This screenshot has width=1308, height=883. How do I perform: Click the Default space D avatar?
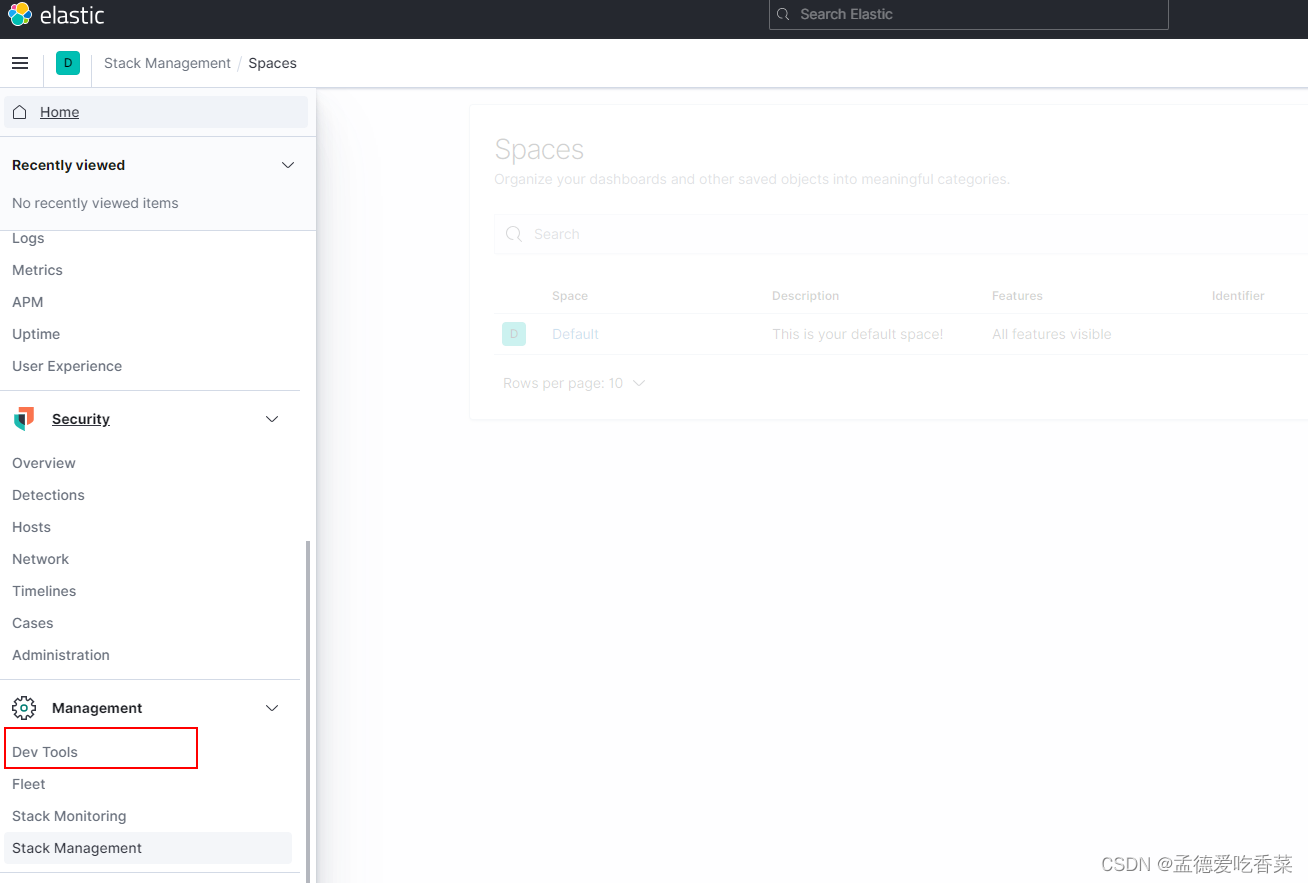[x=514, y=334]
